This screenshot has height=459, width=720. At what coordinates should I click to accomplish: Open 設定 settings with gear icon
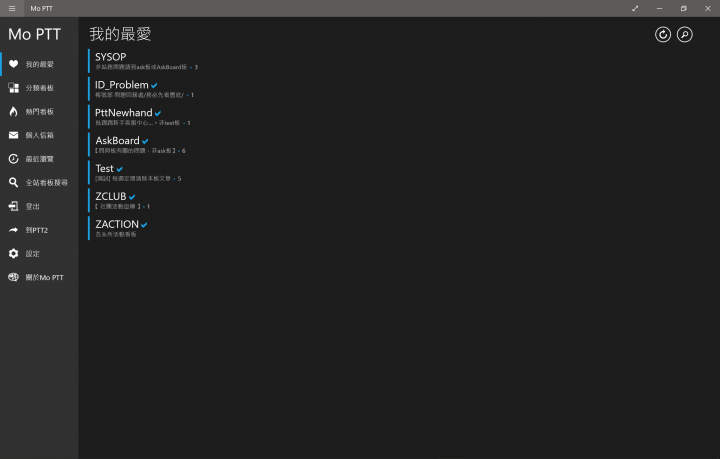point(39,254)
